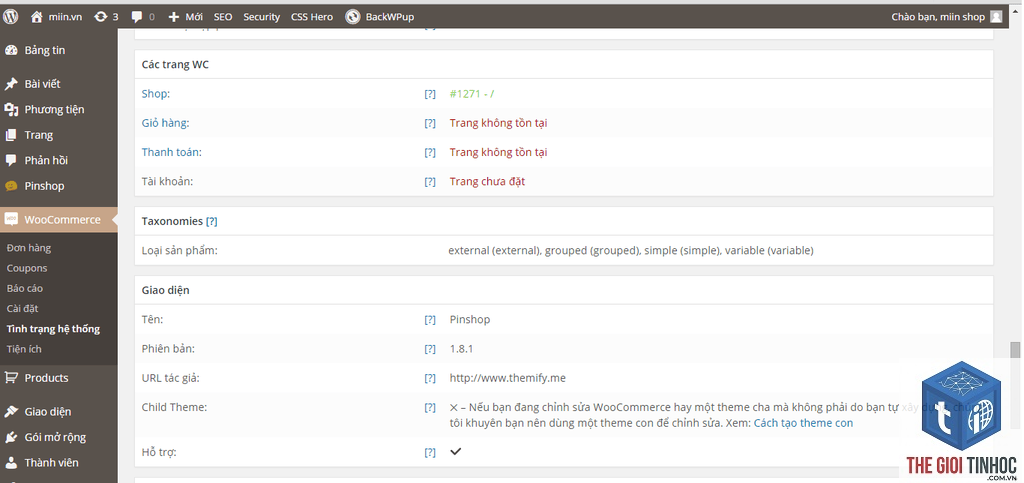Viewport: 1024px width, 483px height.
Task: Open the SEO admin bar menu
Action: [223, 17]
